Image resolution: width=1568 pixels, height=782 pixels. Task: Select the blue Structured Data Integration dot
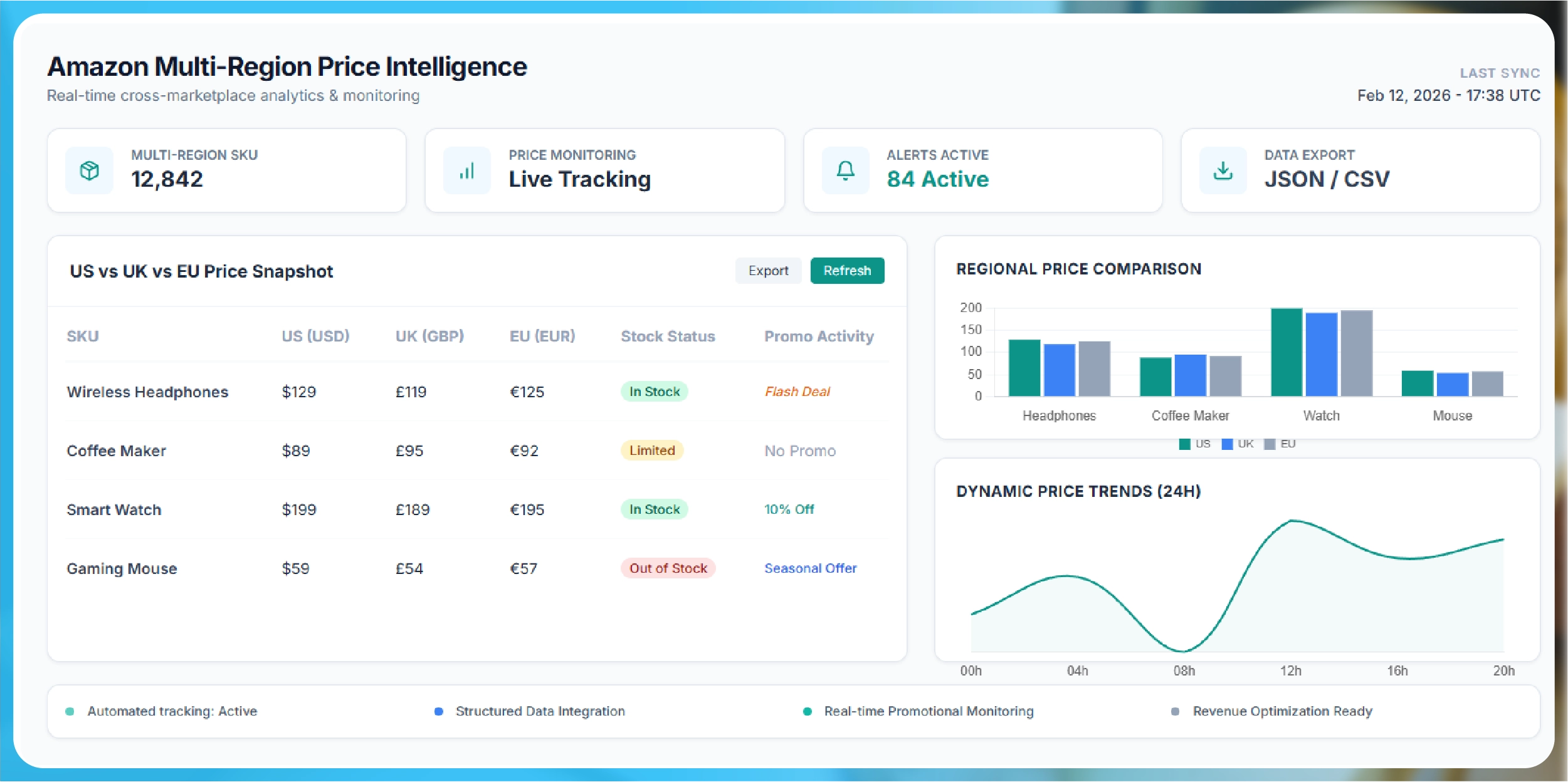tap(438, 711)
